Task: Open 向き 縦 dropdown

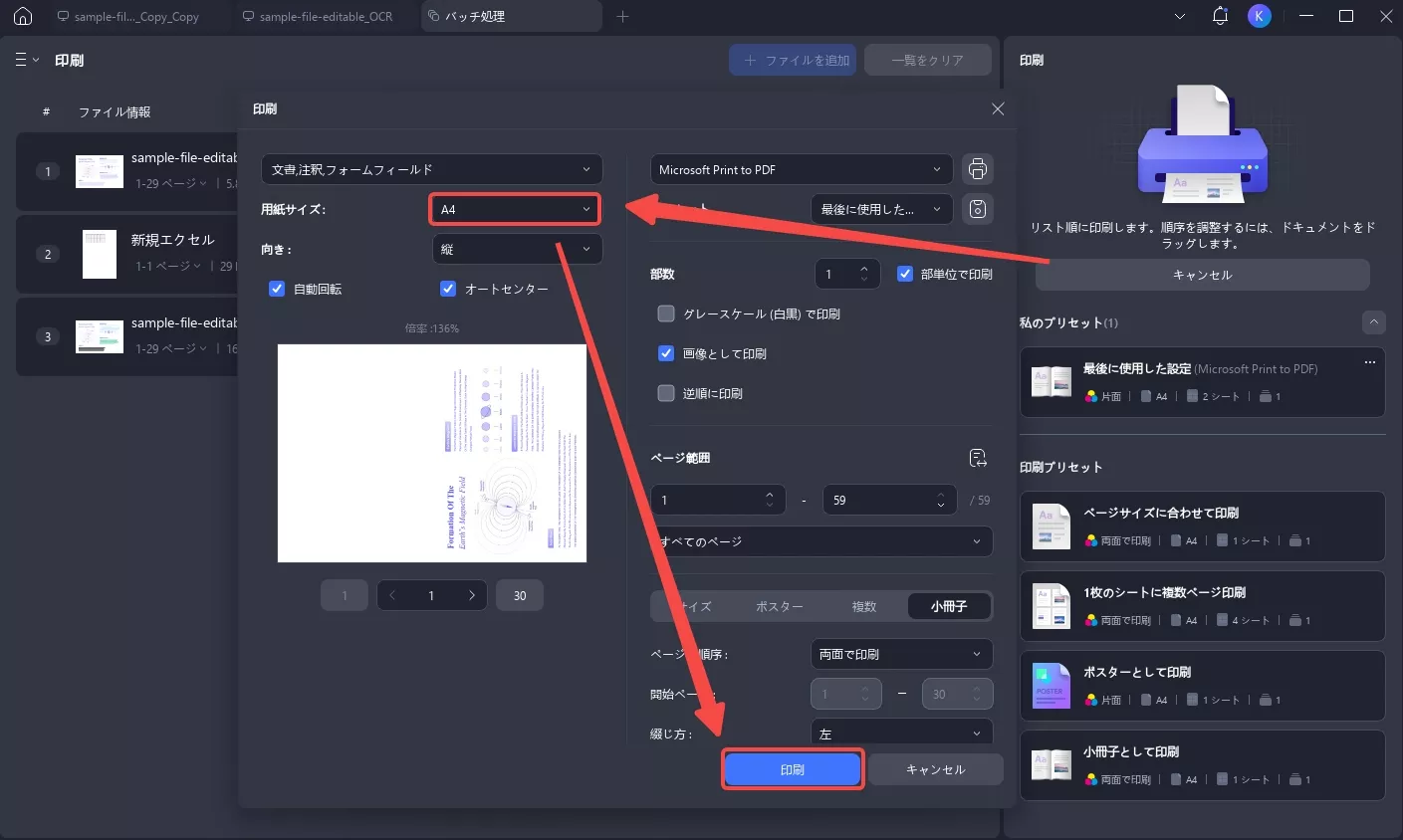Action: [x=517, y=249]
